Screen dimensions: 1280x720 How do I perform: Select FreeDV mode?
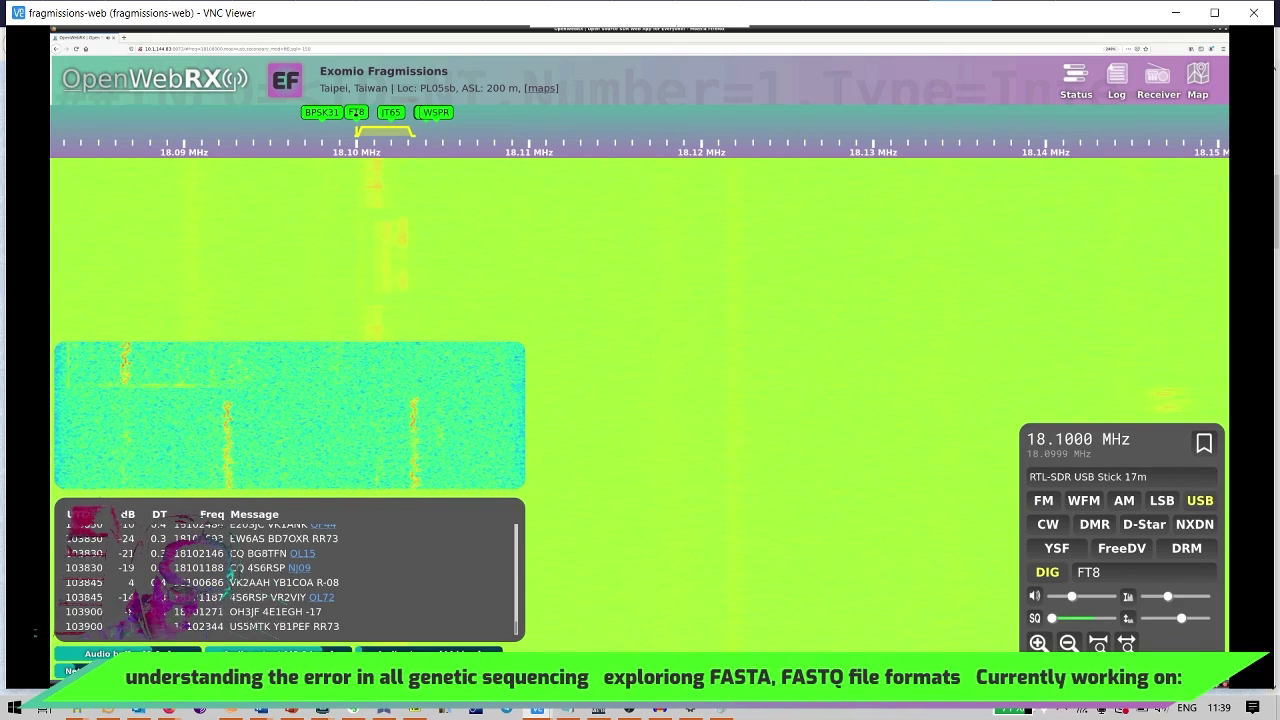[1121, 548]
